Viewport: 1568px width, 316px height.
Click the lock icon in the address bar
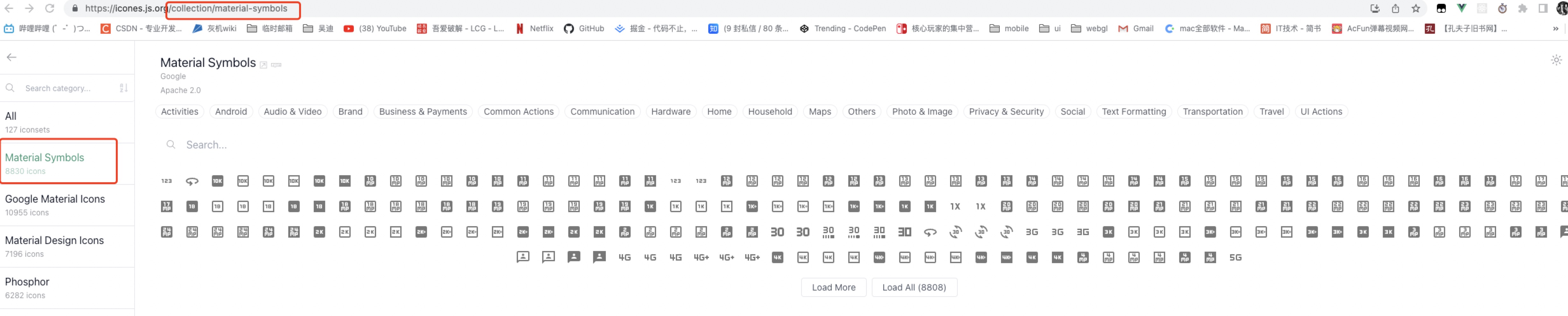click(75, 9)
